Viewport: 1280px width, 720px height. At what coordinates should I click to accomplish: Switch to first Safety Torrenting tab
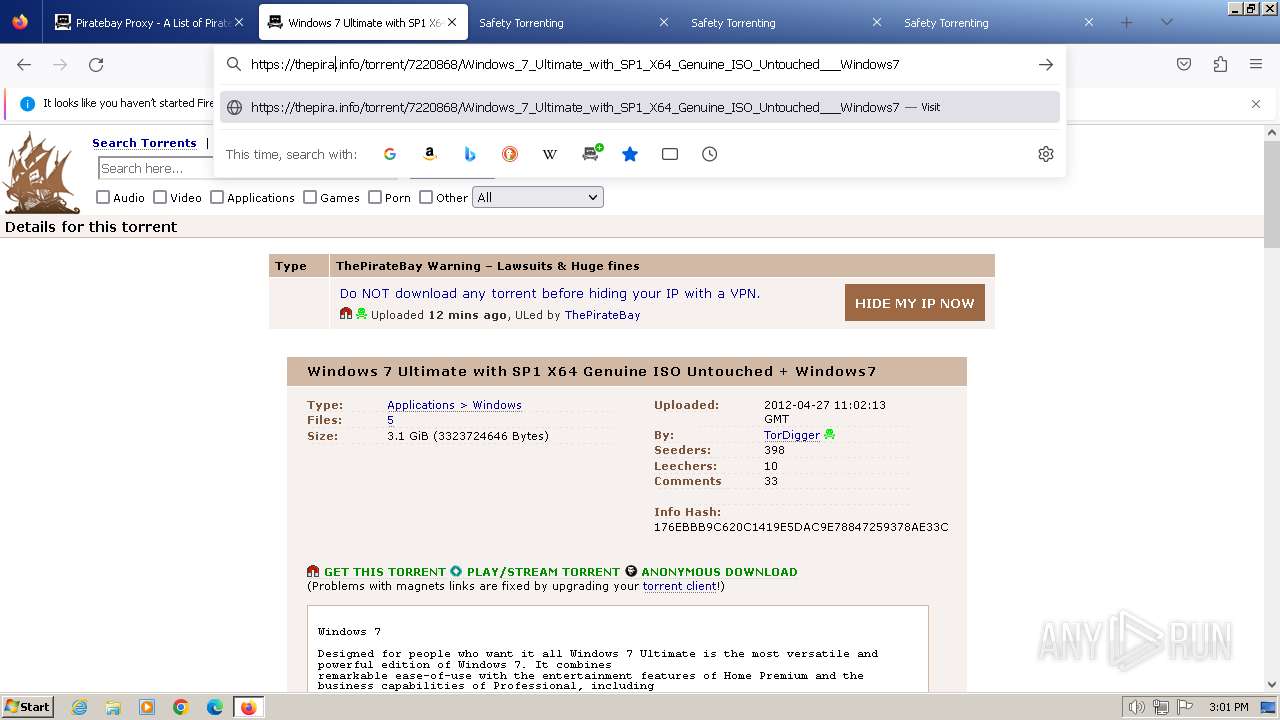[x=575, y=22]
